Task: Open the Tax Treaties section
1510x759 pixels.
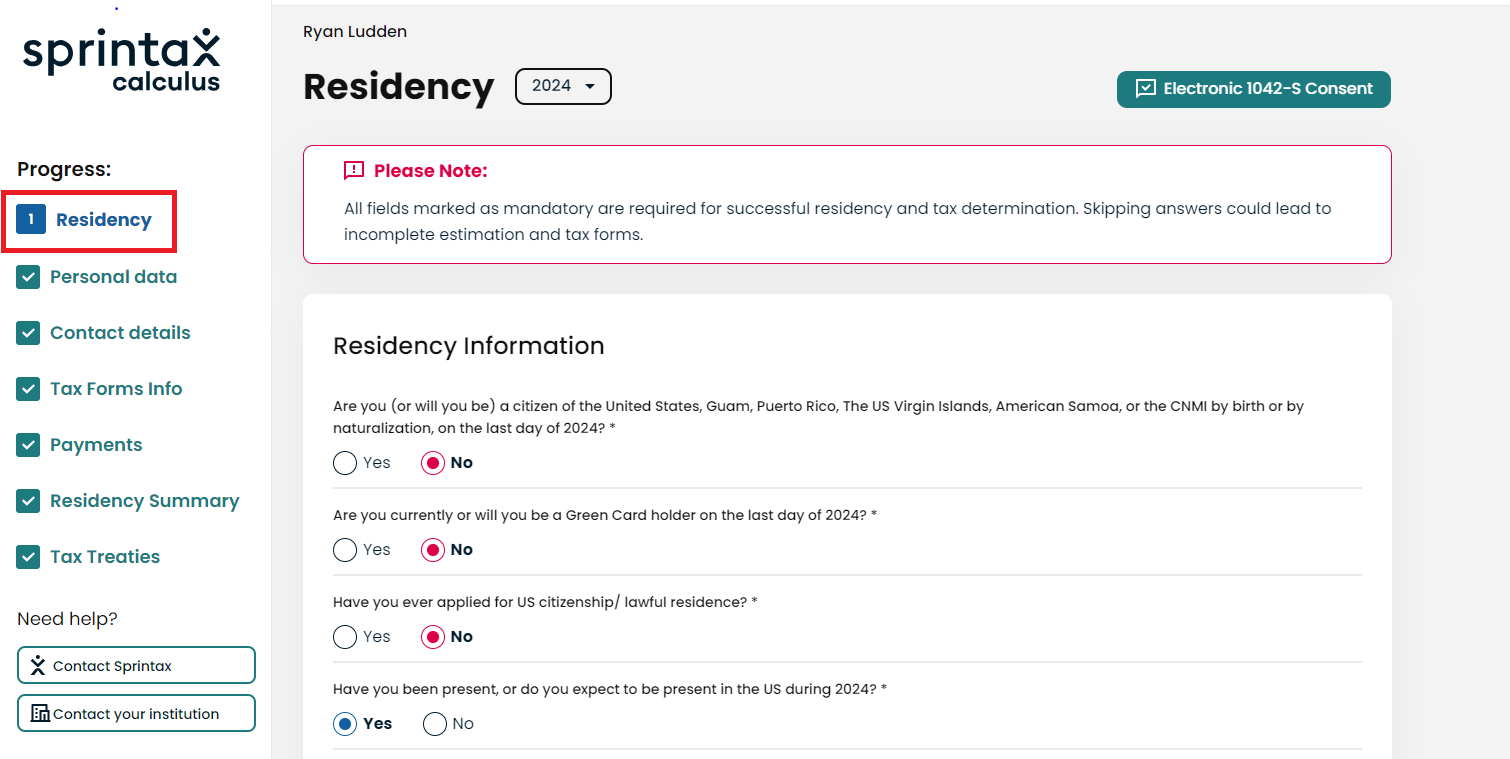Action: click(105, 557)
